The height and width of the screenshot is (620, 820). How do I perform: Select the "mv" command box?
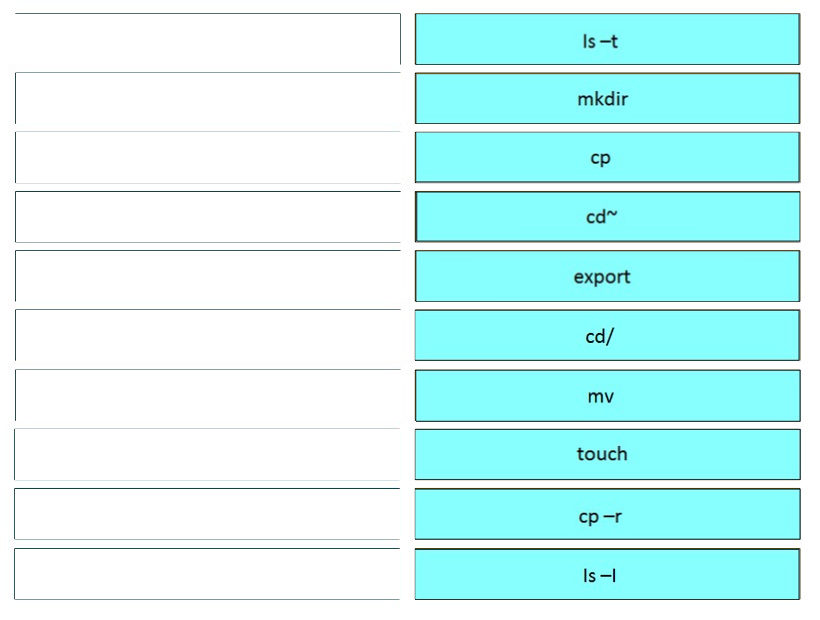coord(607,395)
